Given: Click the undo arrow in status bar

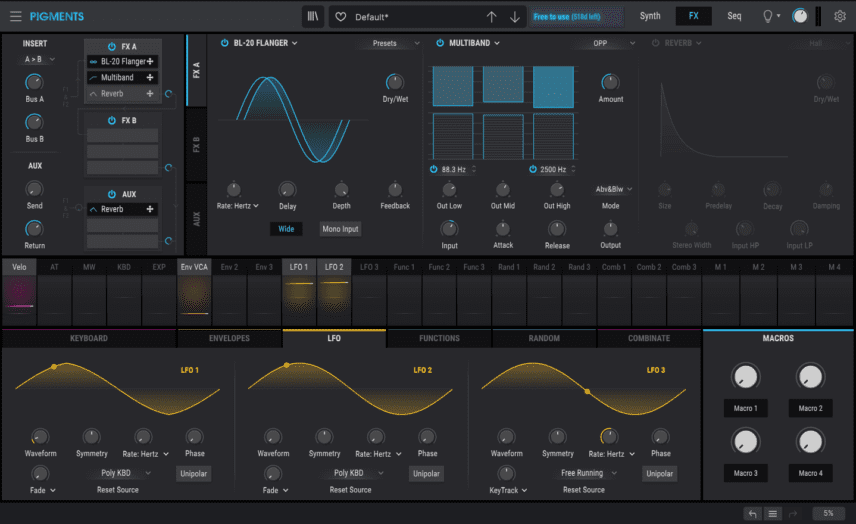Looking at the screenshot, I should (x=752, y=513).
